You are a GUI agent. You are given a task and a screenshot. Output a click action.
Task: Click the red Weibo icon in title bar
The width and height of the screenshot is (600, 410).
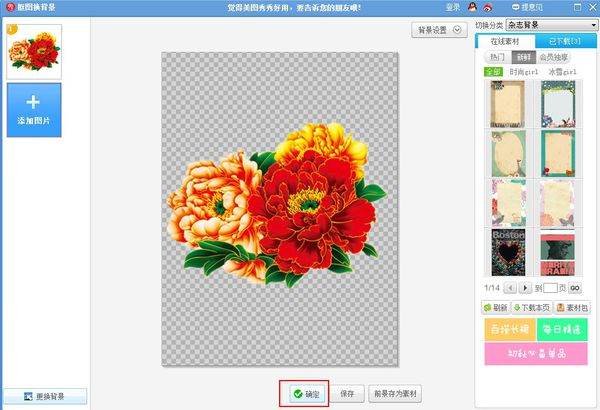(x=488, y=7)
